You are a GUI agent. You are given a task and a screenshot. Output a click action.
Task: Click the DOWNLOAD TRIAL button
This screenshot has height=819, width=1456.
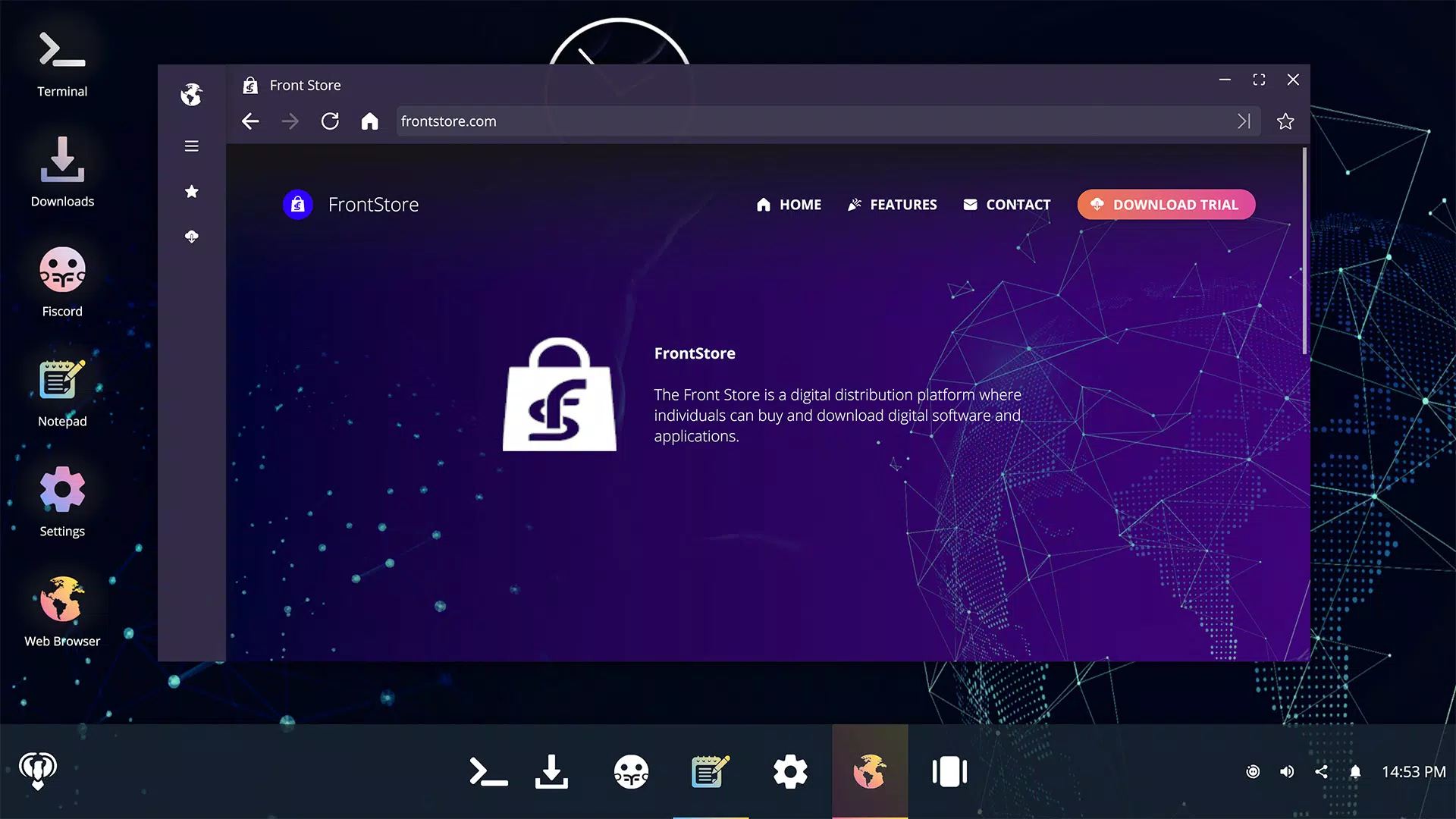(1164, 204)
